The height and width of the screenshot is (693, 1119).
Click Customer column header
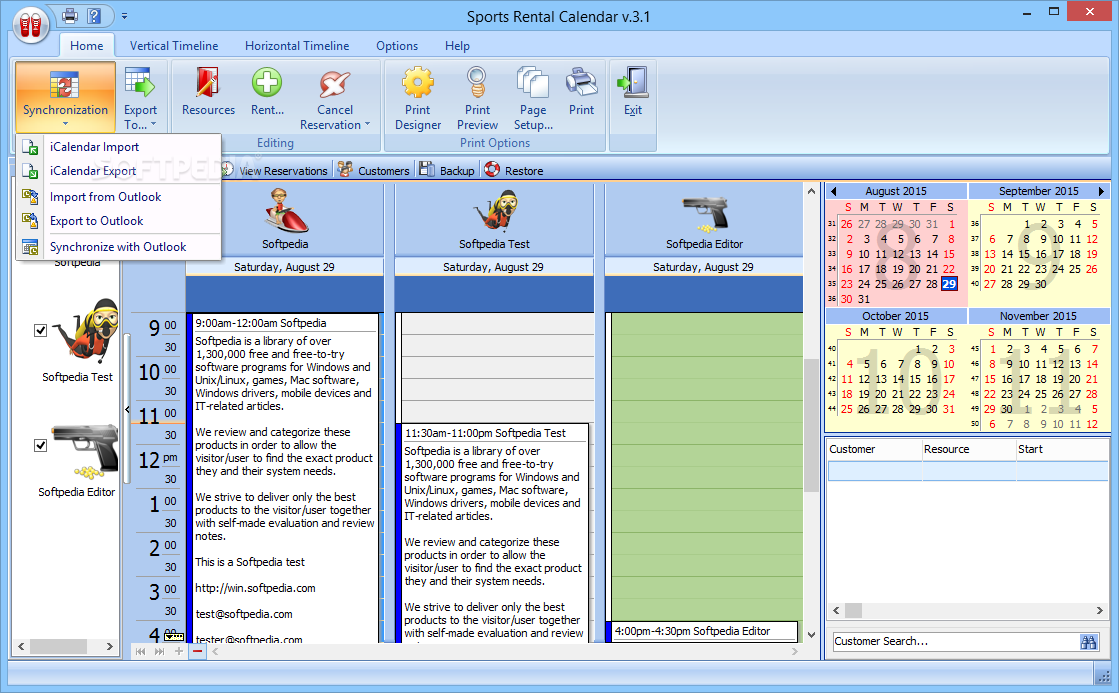(x=874, y=449)
